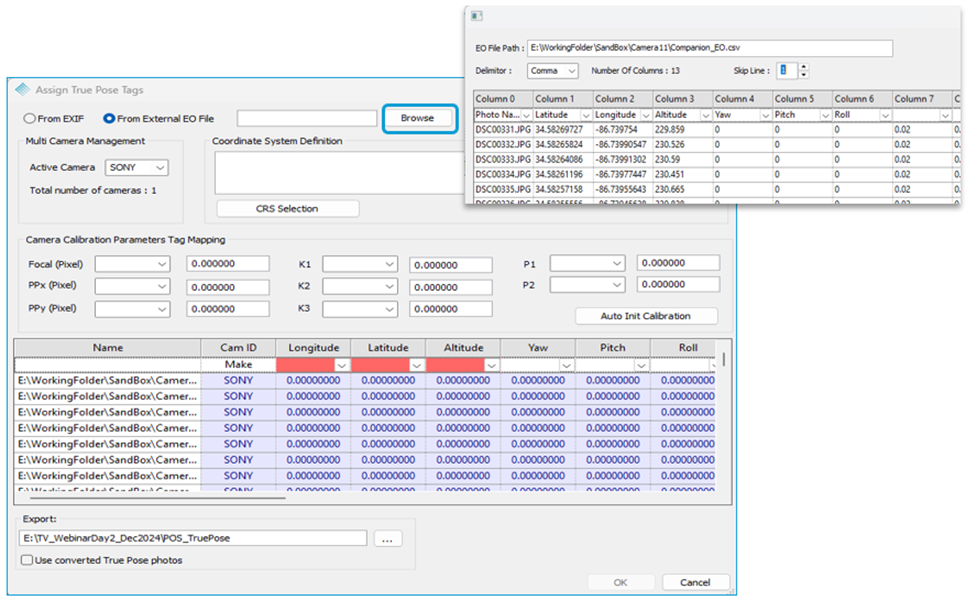Click the empty EO file field beside Browse
The width and height of the screenshot is (966, 600).
[307, 118]
